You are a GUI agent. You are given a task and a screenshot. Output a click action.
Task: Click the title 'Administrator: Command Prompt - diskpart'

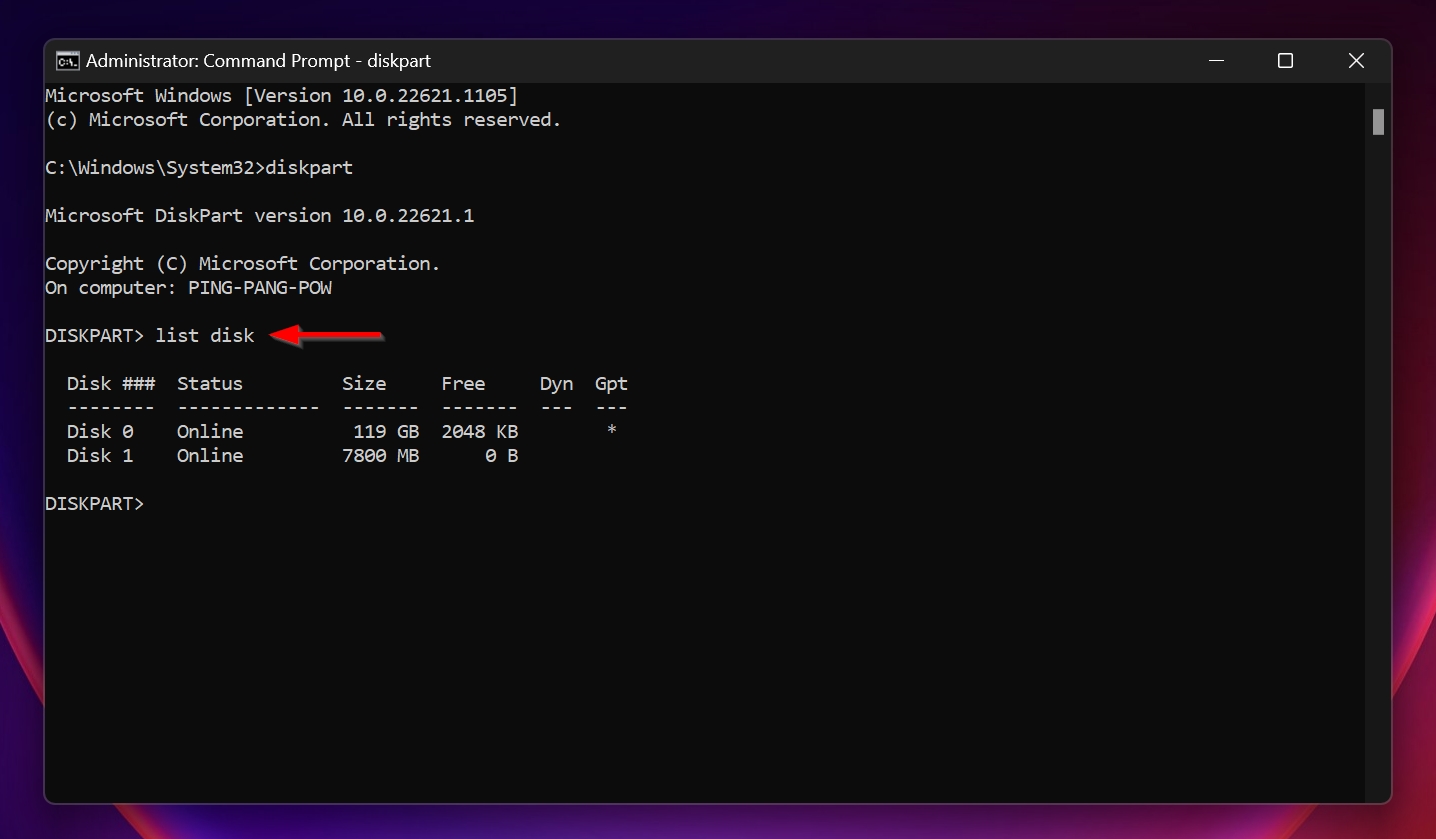point(258,61)
